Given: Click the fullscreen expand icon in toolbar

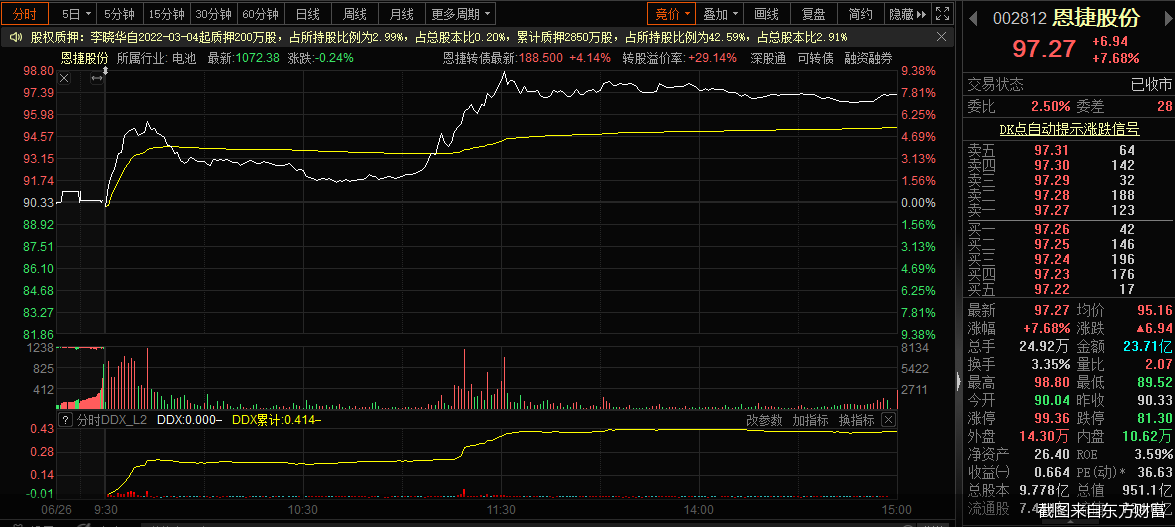Looking at the screenshot, I should pyautogui.click(x=943, y=14).
